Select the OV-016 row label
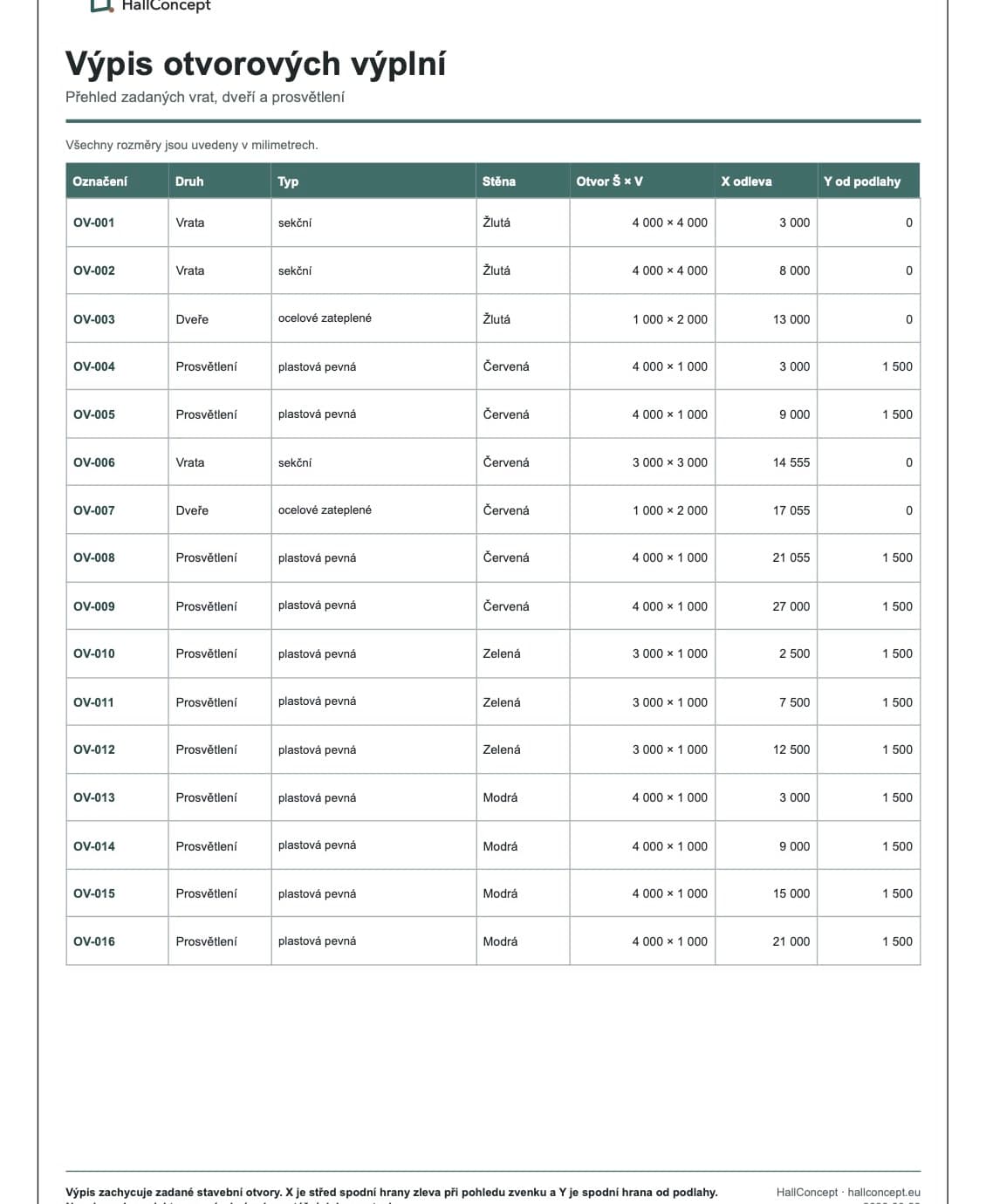The width and height of the screenshot is (986, 1204). pyautogui.click(x=94, y=941)
